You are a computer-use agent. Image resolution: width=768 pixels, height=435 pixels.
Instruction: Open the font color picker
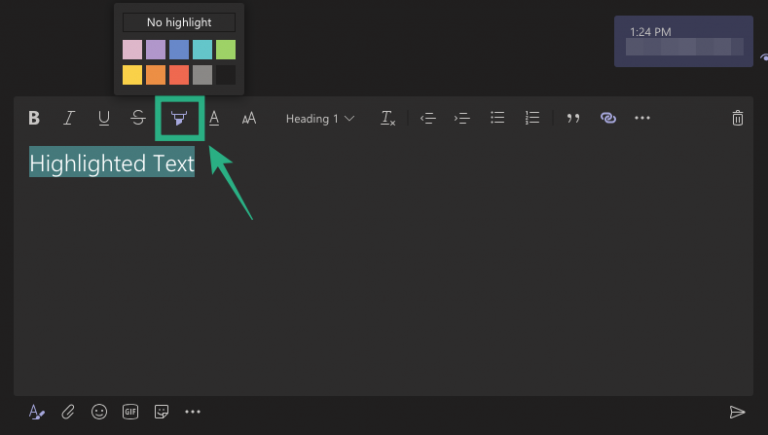point(214,118)
